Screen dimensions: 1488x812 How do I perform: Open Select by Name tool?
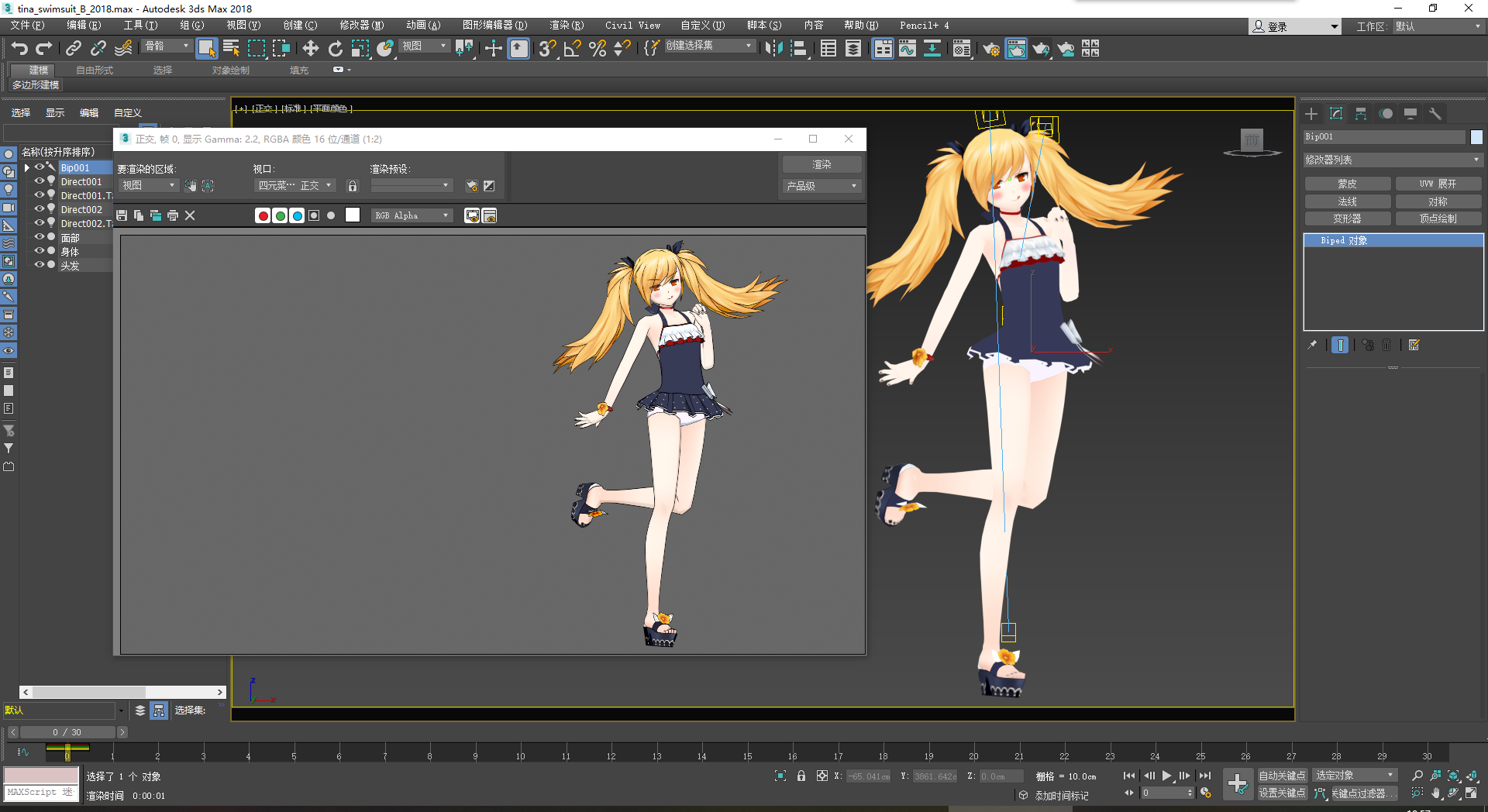click(x=231, y=49)
